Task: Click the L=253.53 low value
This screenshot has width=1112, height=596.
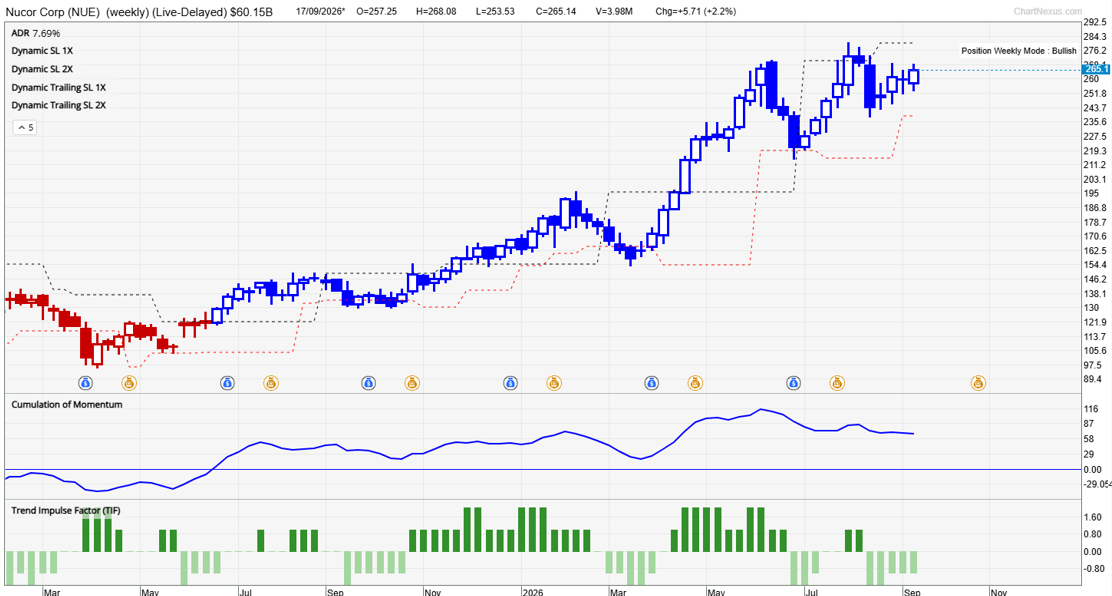Action: point(494,11)
